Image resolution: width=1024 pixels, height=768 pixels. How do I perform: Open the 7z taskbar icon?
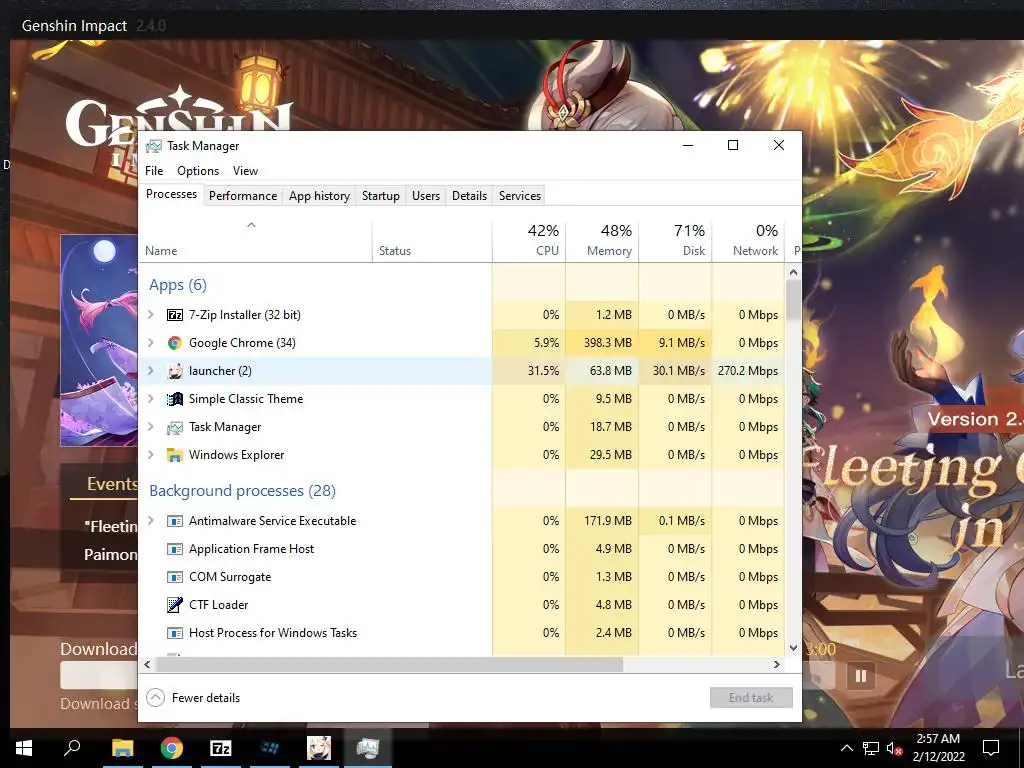pyautogui.click(x=221, y=748)
